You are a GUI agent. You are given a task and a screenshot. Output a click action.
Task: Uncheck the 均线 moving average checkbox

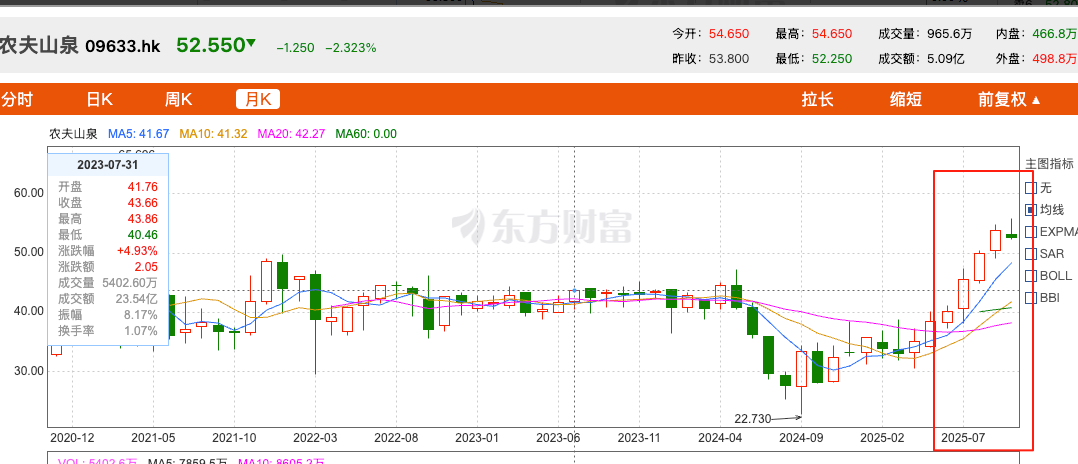[1030, 209]
